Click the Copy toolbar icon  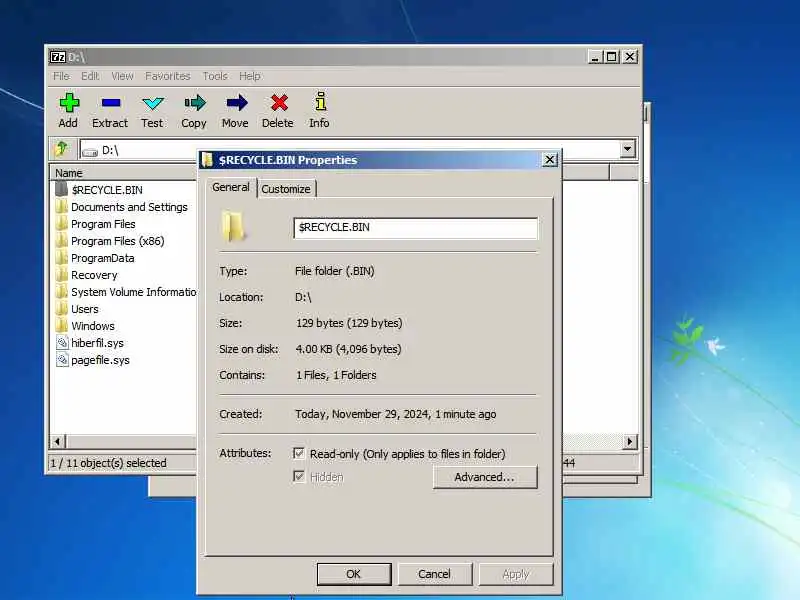click(x=194, y=103)
